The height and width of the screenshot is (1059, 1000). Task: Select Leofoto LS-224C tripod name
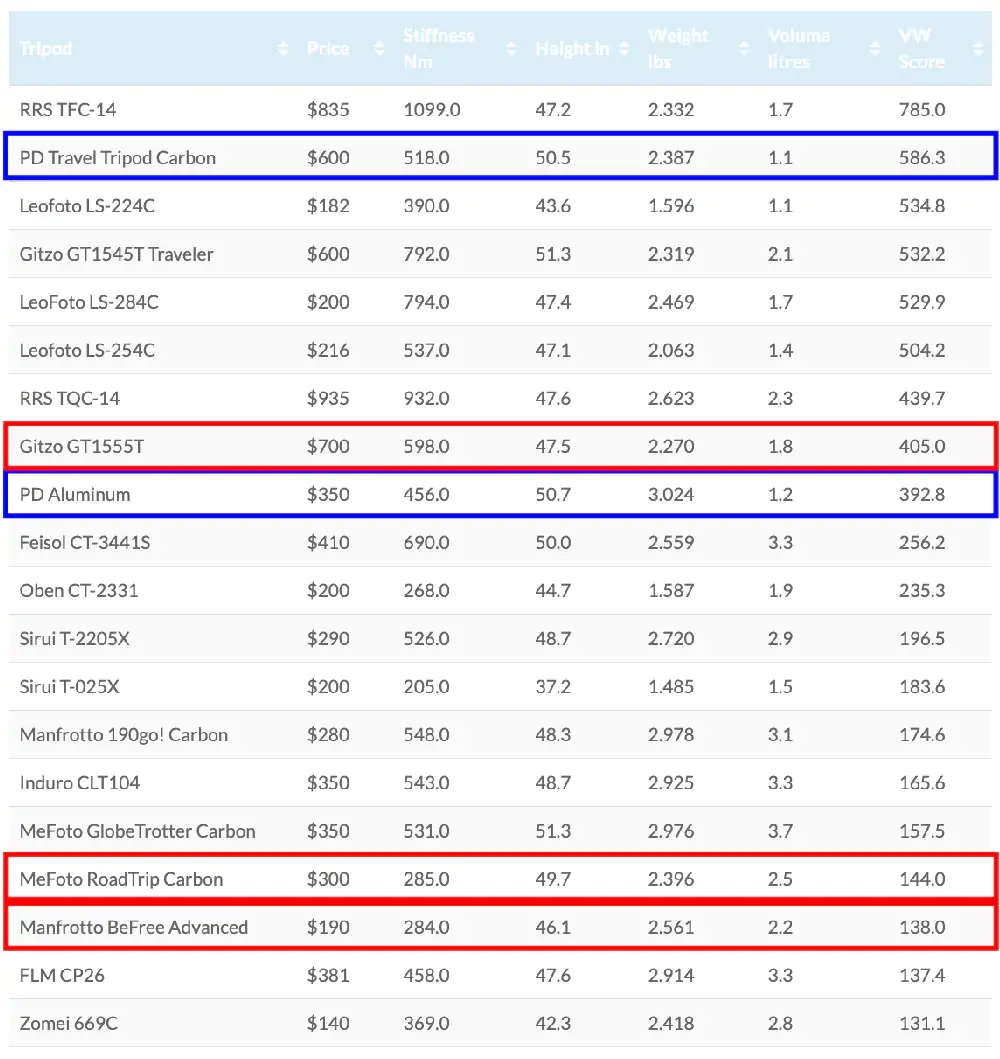(x=87, y=205)
